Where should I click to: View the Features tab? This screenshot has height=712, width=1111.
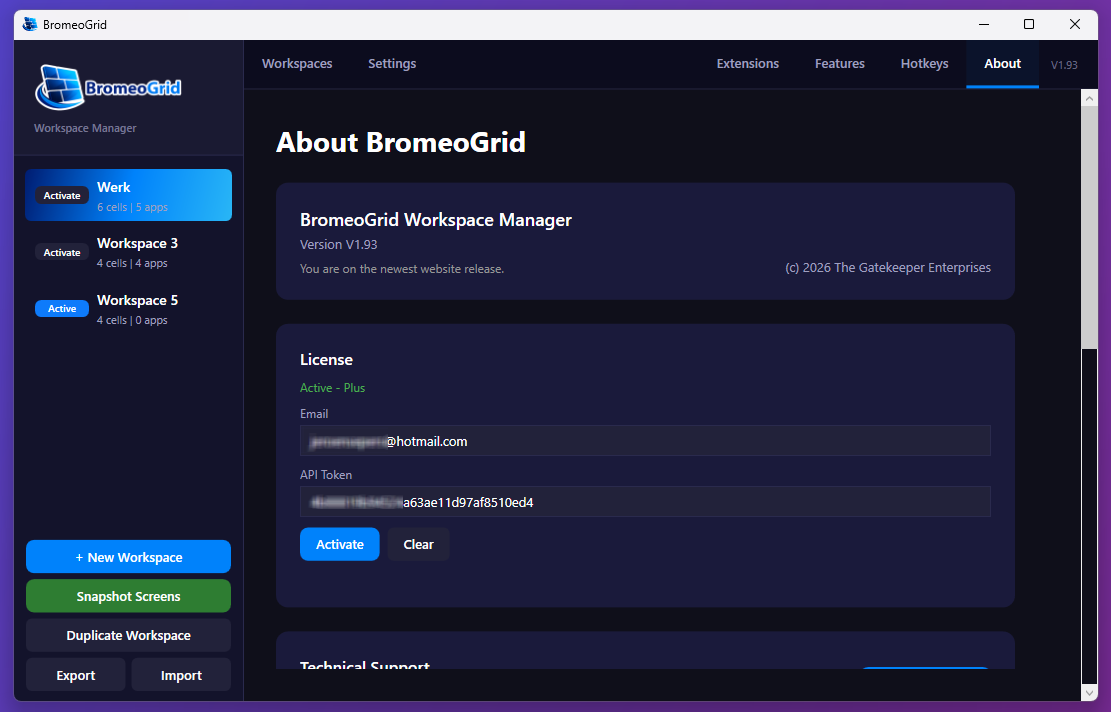[839, 63]
